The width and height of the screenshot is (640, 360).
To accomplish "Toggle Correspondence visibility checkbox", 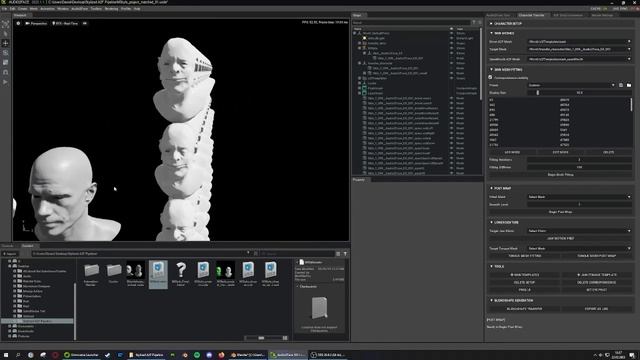I will 490,78.
